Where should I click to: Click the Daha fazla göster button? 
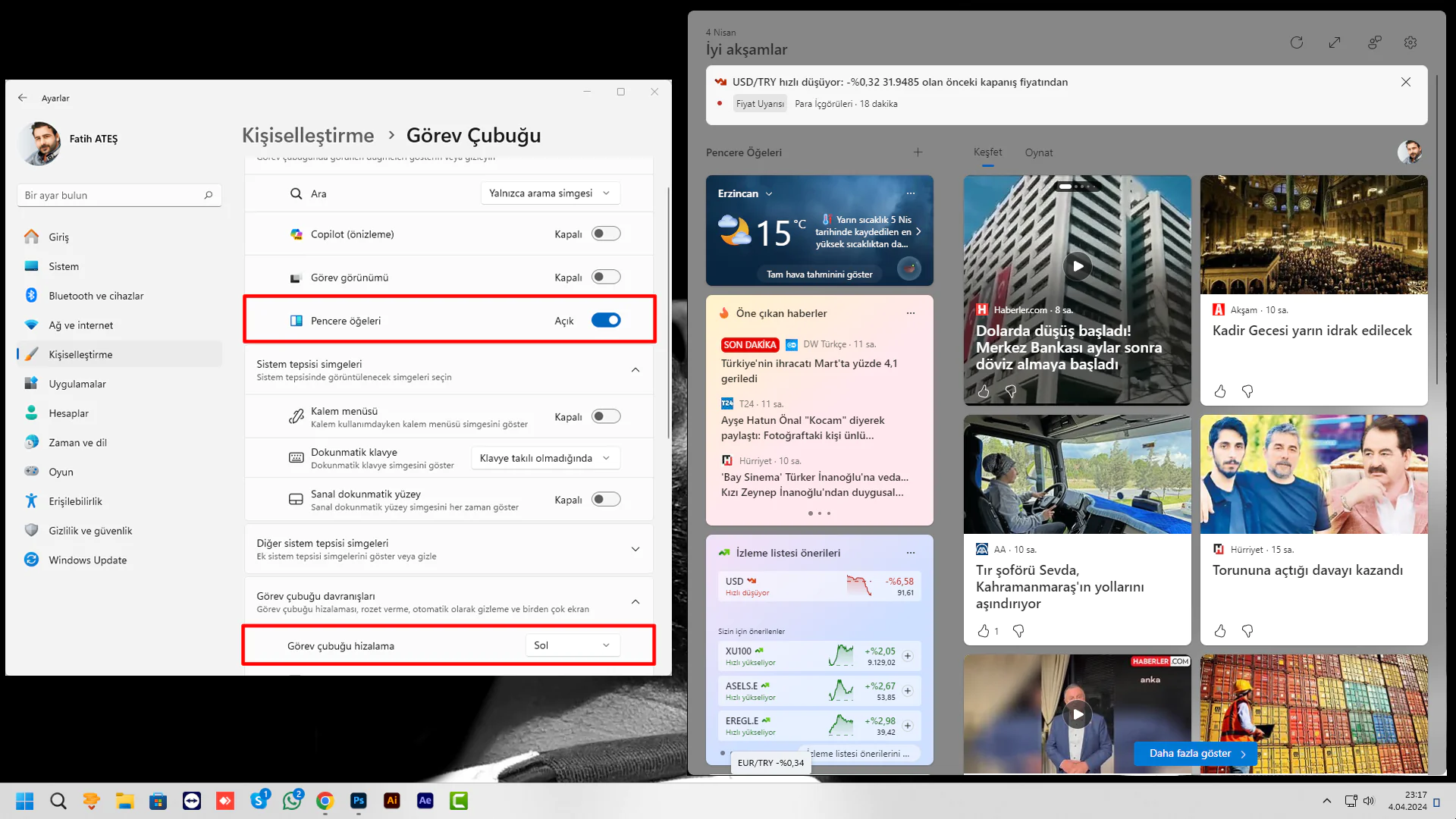pyautogui.click(x=1195, y=753)
